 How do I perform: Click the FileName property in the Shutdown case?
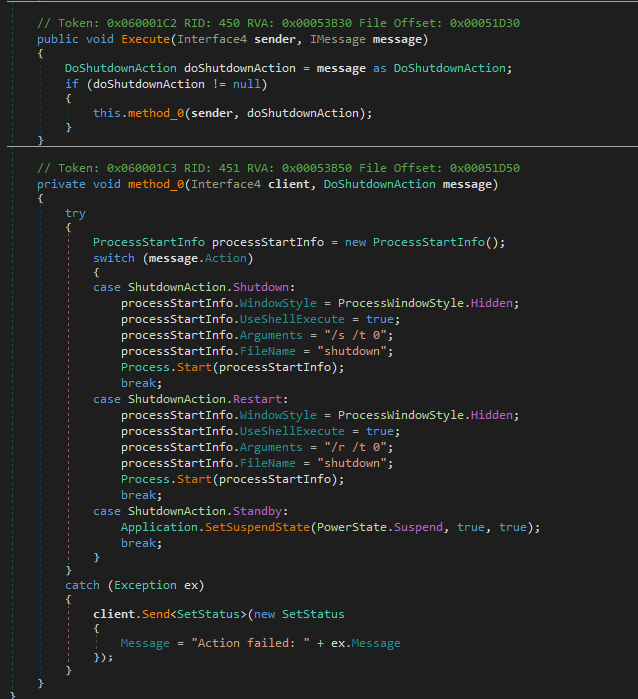[x=268, y=351]
